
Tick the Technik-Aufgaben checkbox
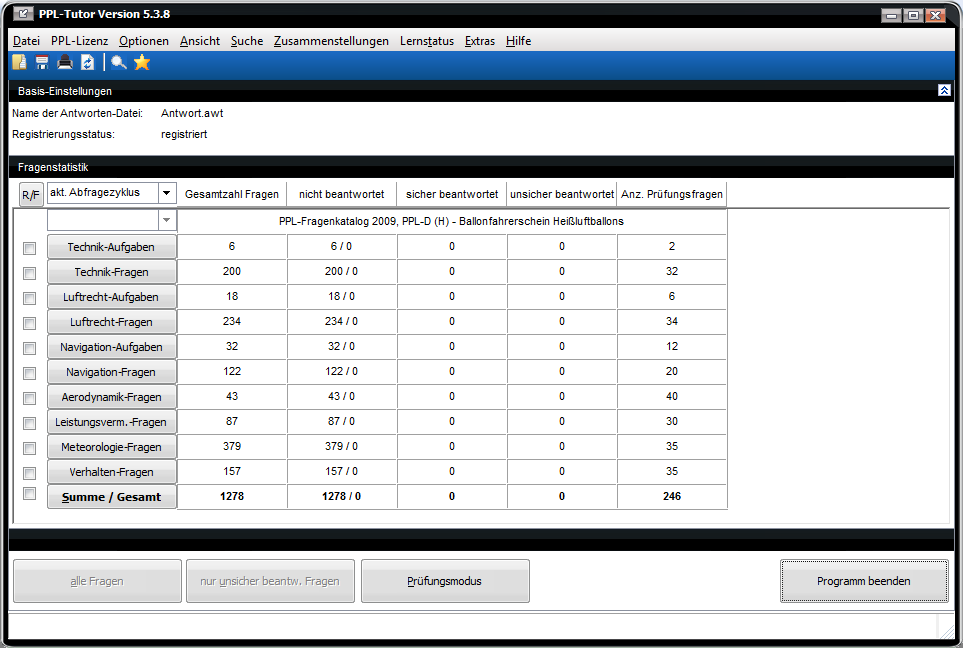coord(29,248)
